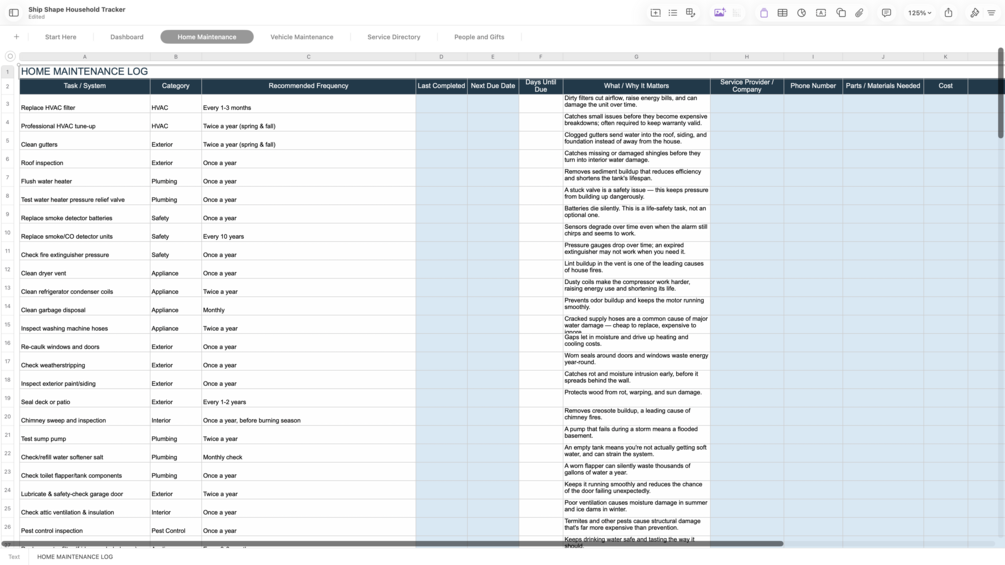
Task: Click the purple jar-shaped toolbar icon
Action: tap(763, 13)
